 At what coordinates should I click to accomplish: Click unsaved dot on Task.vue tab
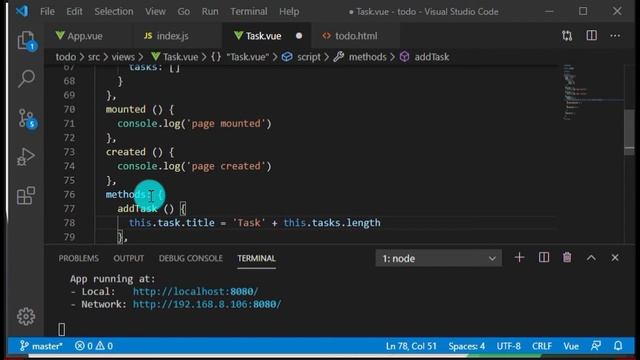point(299,36)
